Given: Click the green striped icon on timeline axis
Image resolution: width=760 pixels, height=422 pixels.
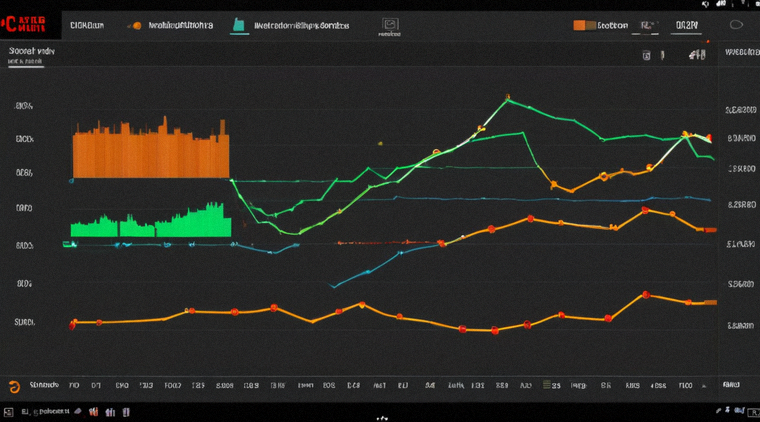Looking at the screenshot, I should point(546,385).
